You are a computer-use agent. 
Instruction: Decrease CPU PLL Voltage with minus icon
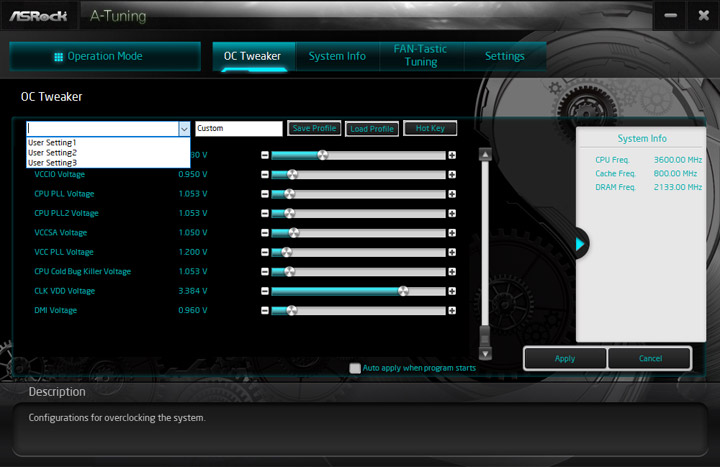[x=264, y=194]
